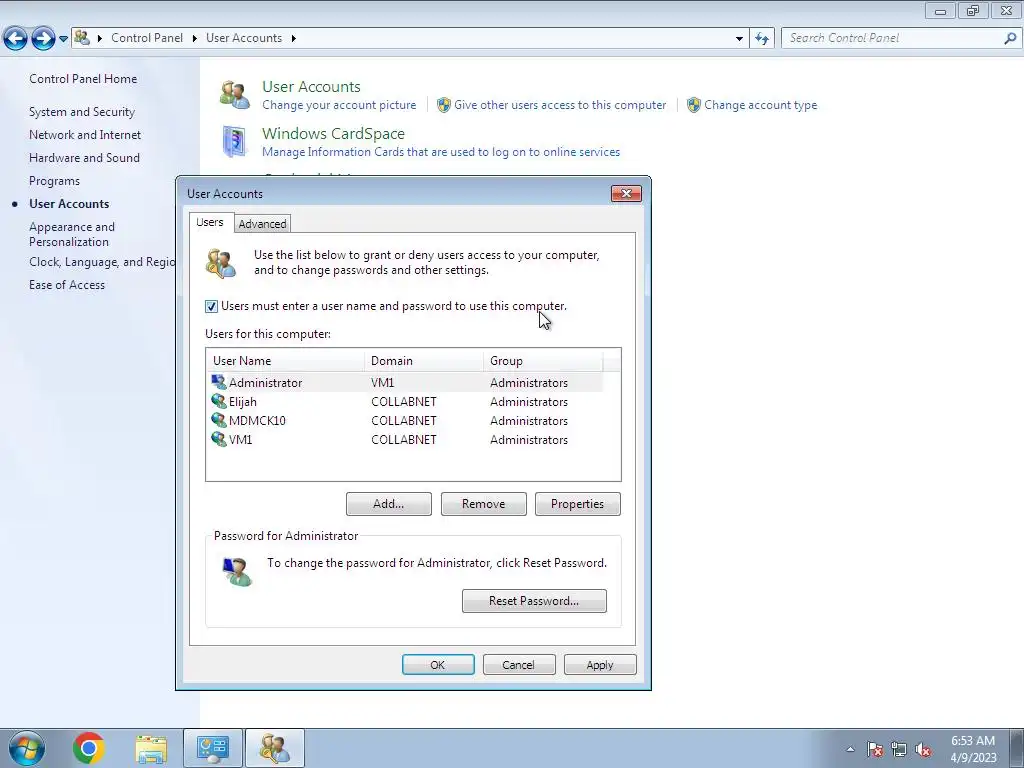1024x768 pixels.
Task: Open System and Security category
Action: [x=82, y=112]
